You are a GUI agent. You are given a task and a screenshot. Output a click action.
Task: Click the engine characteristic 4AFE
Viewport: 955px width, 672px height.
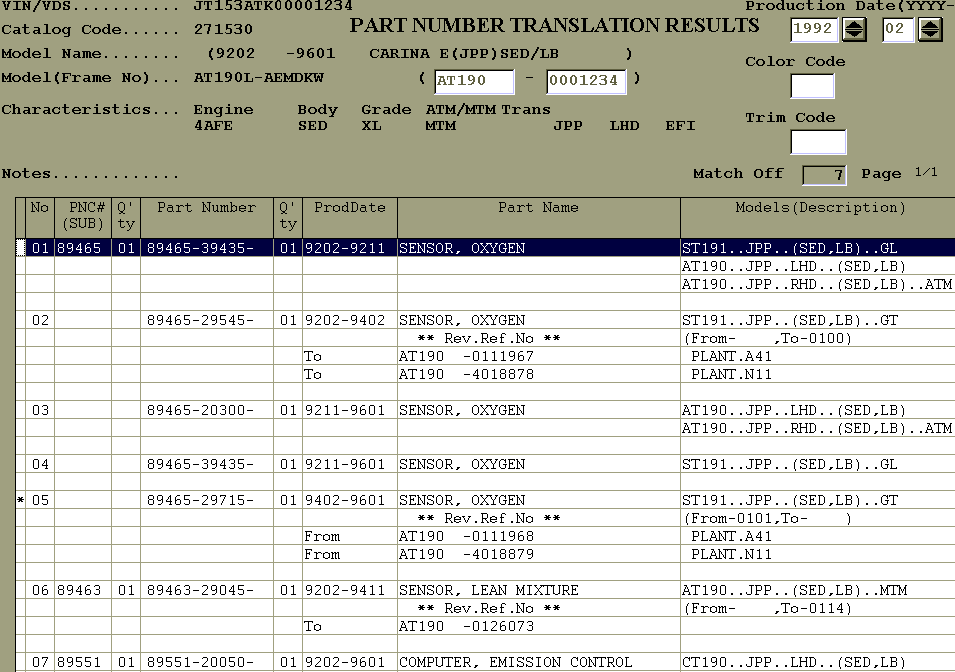213,126
